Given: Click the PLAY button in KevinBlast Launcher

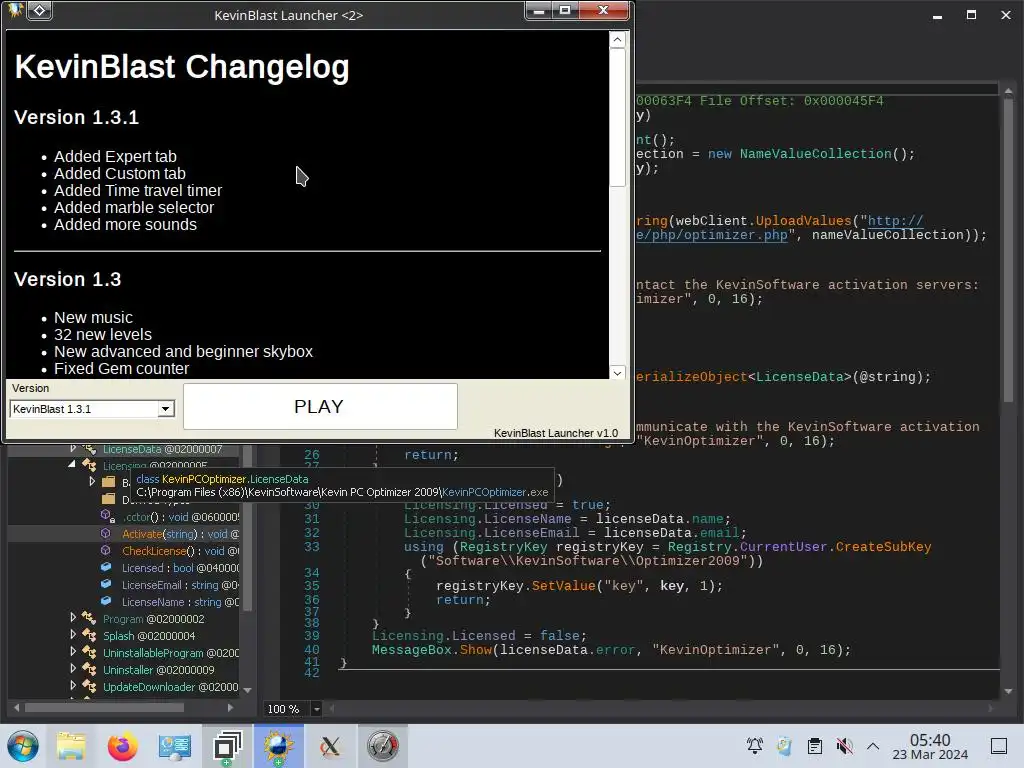Looking at the screenshot, I should tap(320, 406).
